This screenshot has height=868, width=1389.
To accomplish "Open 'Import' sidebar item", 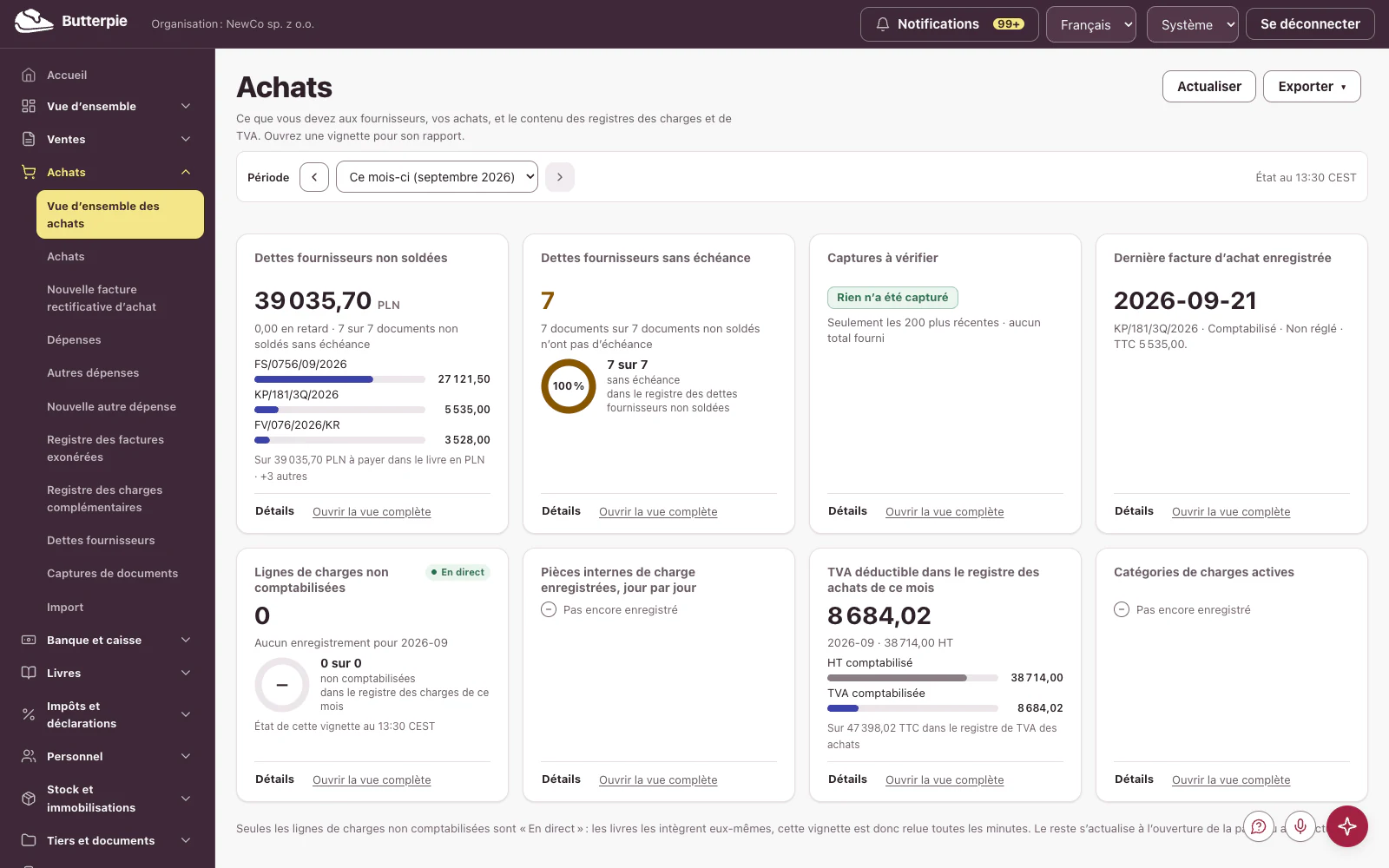I will (x=120, y=607).
